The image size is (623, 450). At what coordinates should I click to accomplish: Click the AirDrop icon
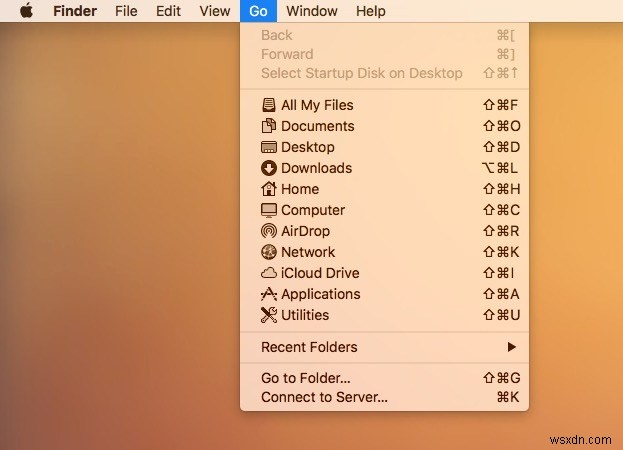[x=269, y=231]
